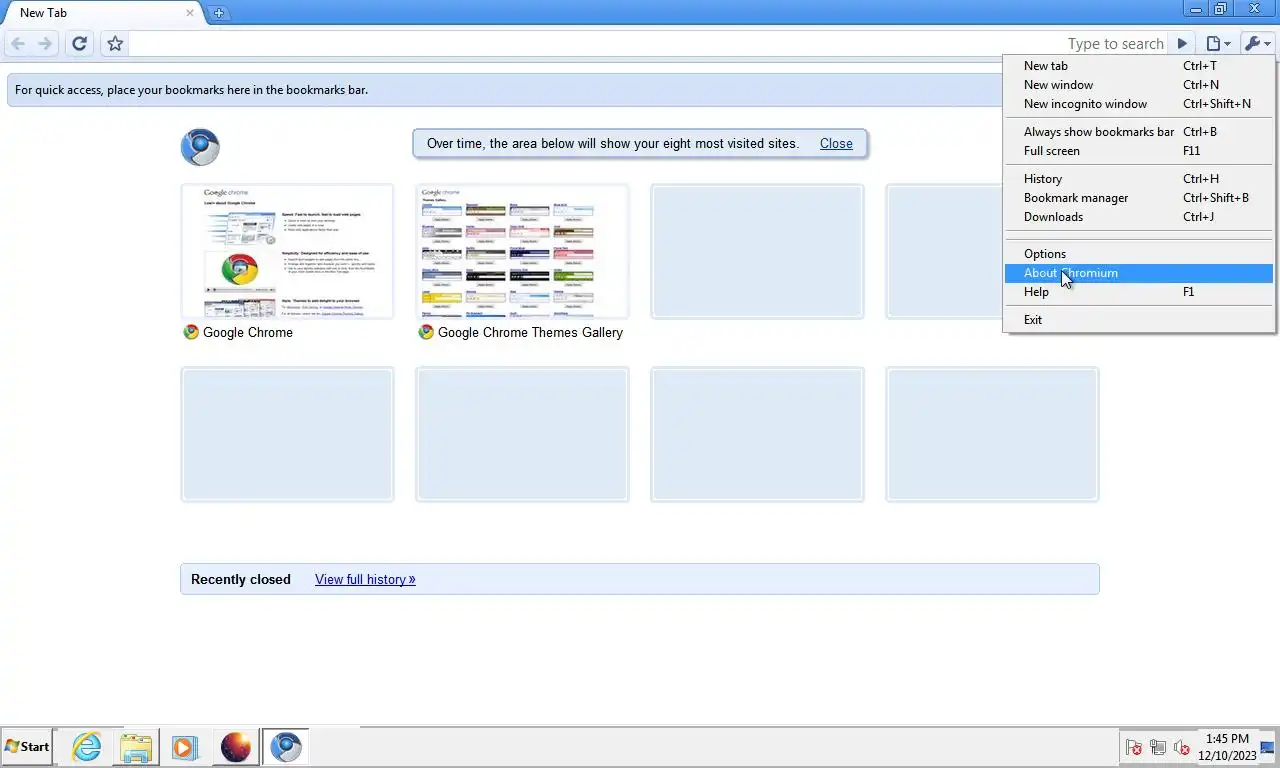The height and width of the screenshot is (768, 1280).
Task: Open the page control menu icon
Action: 1217,44
